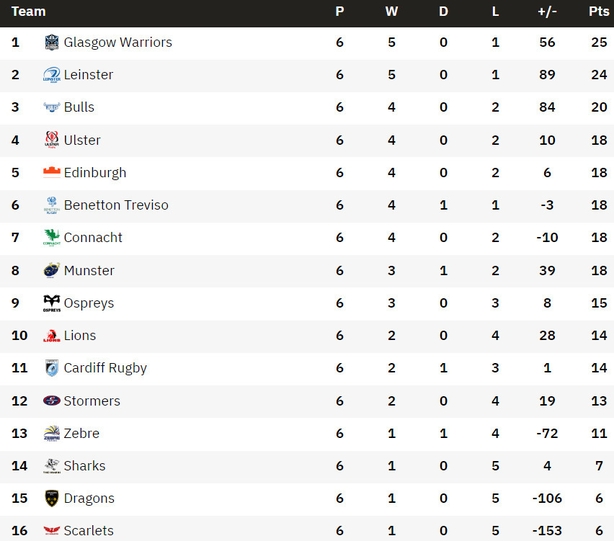Viewport: 614px width, 541px height.
Task: Open the Benetton Treviso team link
Action: (116, 205)
